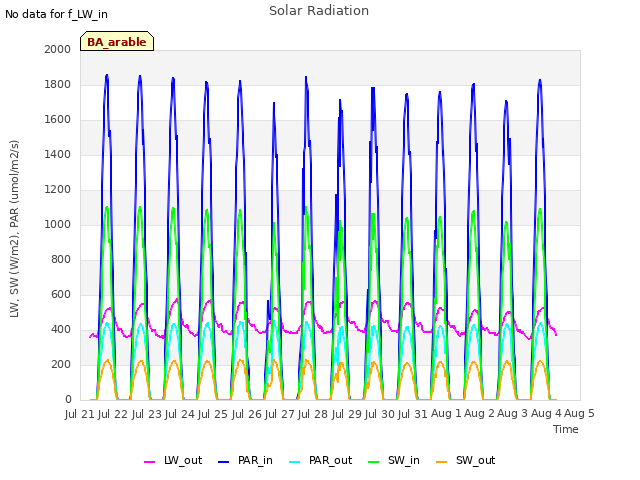640x480 pixels.
Task: Click the 'No data for f_LW_in' message
Action: point(56,14)
